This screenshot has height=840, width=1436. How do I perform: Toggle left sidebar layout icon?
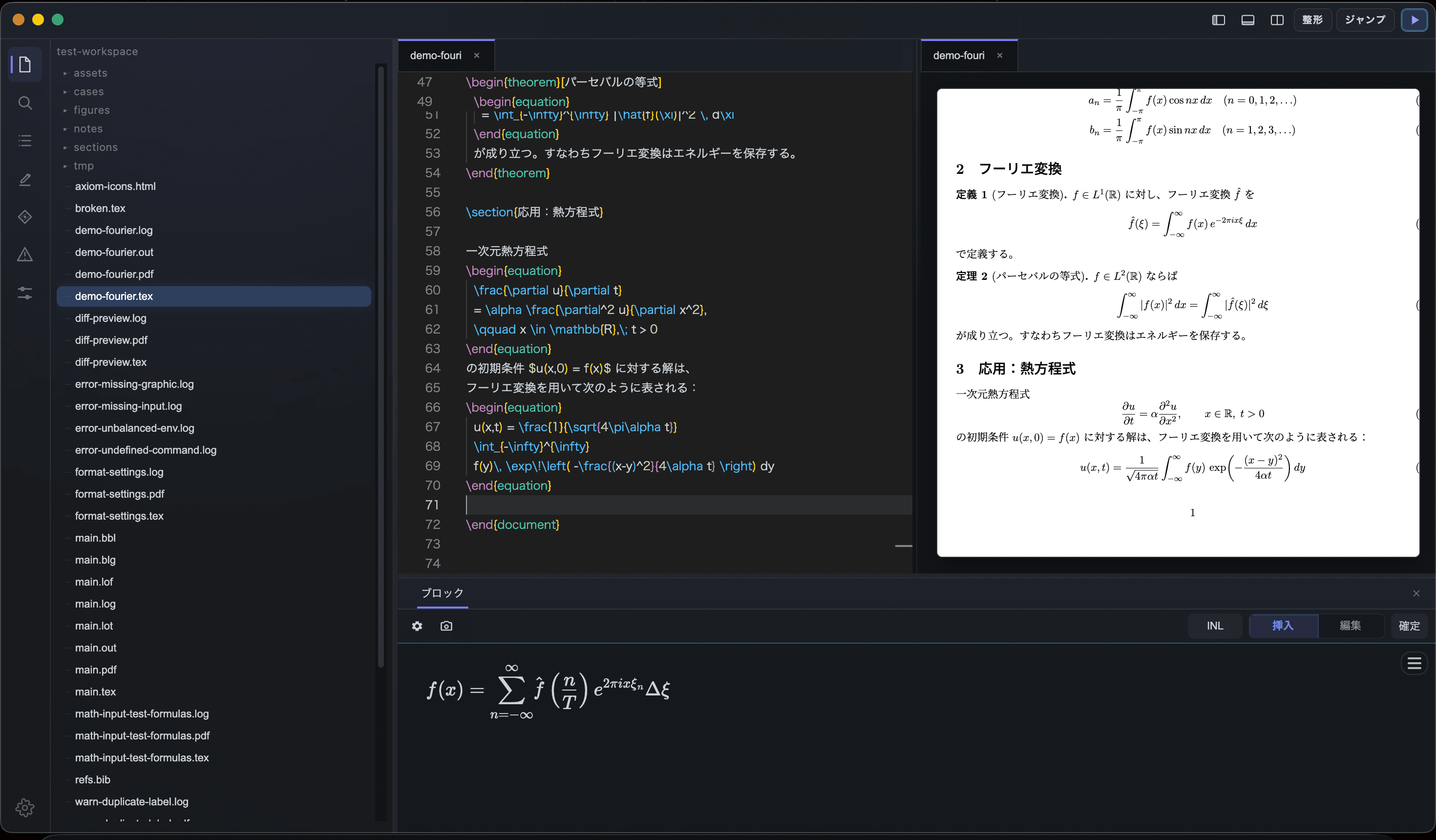click(x=1218, y=20)
